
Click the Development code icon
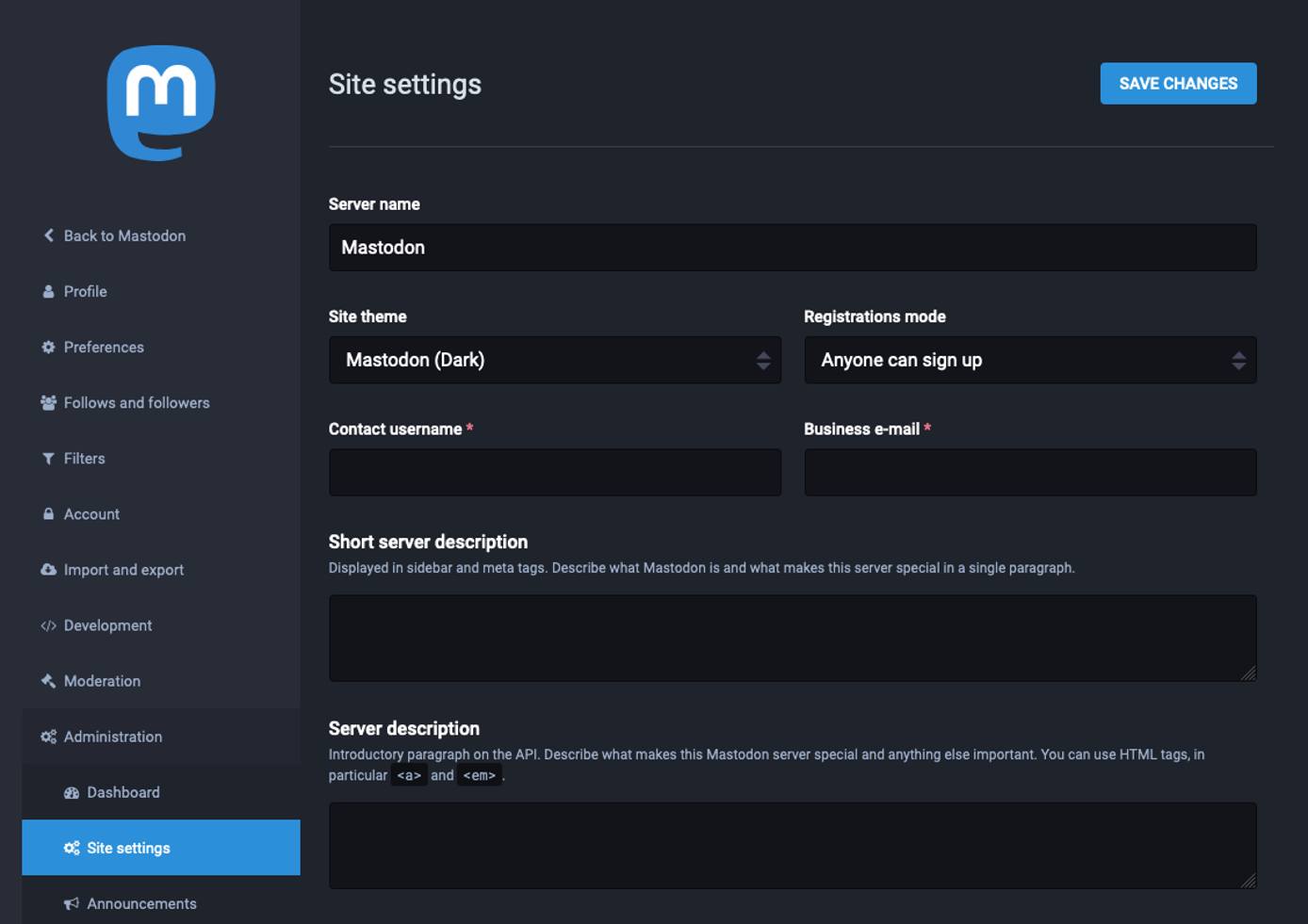pos(48,624)
